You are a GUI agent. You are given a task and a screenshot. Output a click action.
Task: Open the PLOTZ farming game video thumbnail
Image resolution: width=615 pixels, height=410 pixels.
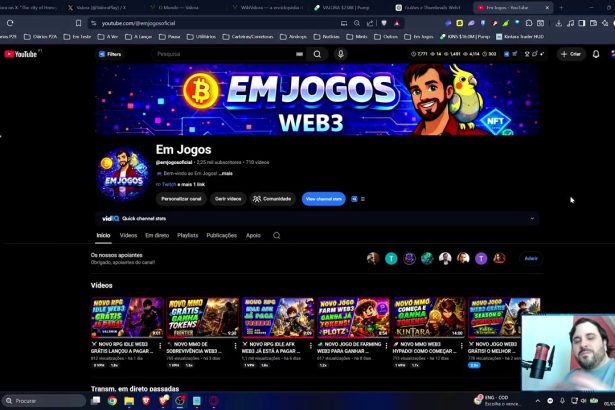pyautogui.click(x=353, y=318)
